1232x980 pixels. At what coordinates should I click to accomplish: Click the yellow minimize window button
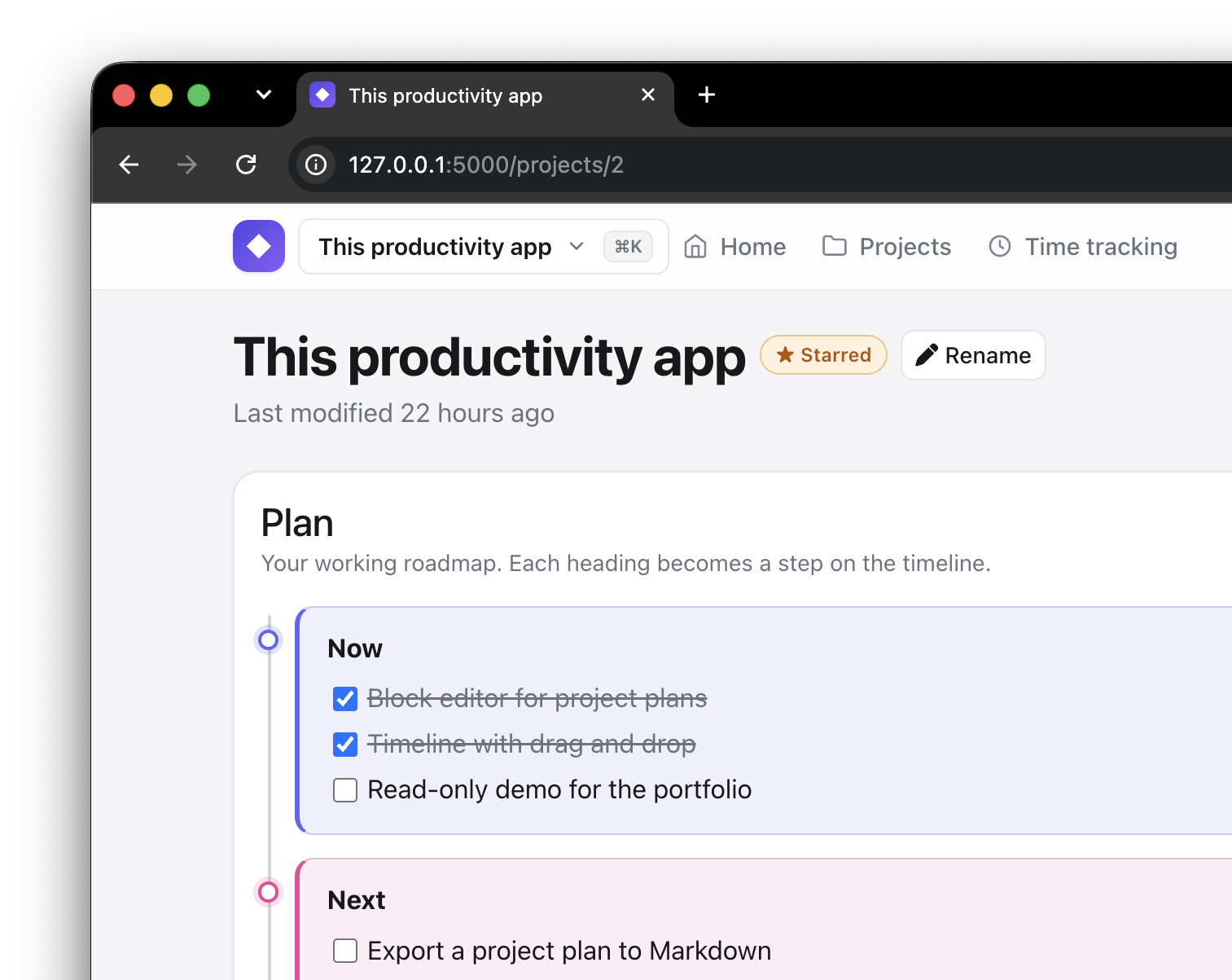pyautogui.click(x=161, y=95)
